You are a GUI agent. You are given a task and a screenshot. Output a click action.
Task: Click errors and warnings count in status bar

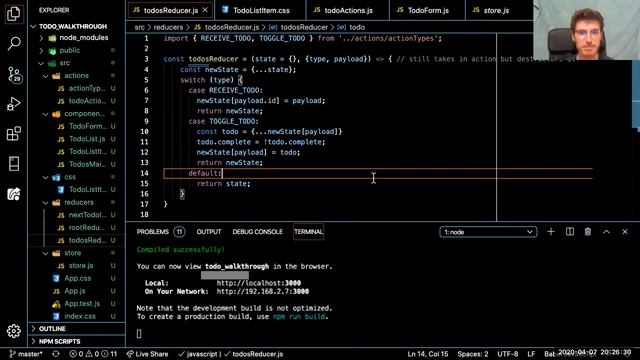[x=93, y=354]
